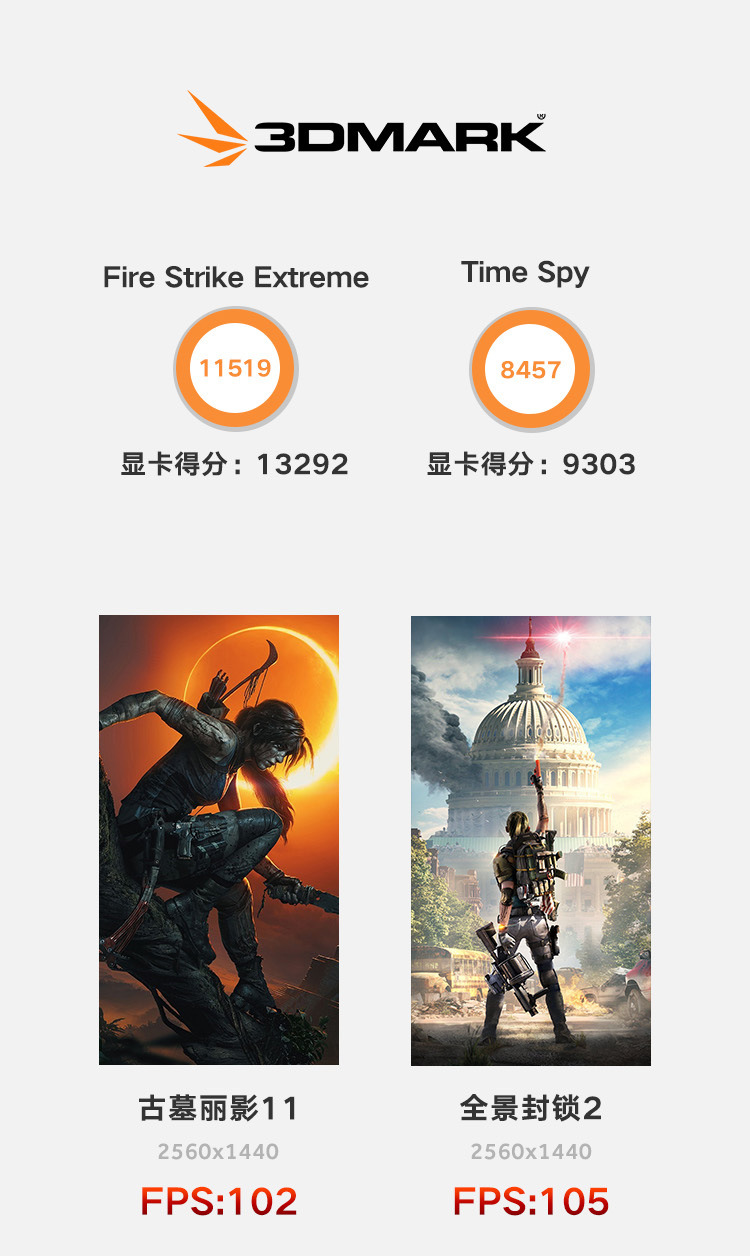Select the Time Spy heading

point(525,272)
